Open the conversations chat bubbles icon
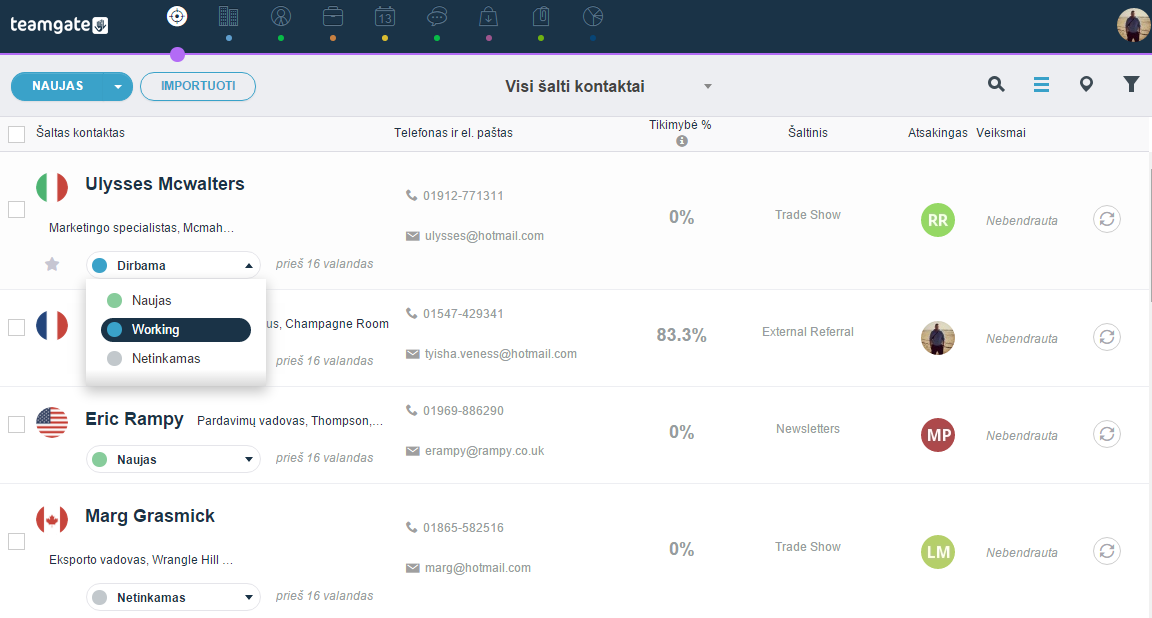The width and height of the screenshot is (1152, 618). click(x=437, y=16)
